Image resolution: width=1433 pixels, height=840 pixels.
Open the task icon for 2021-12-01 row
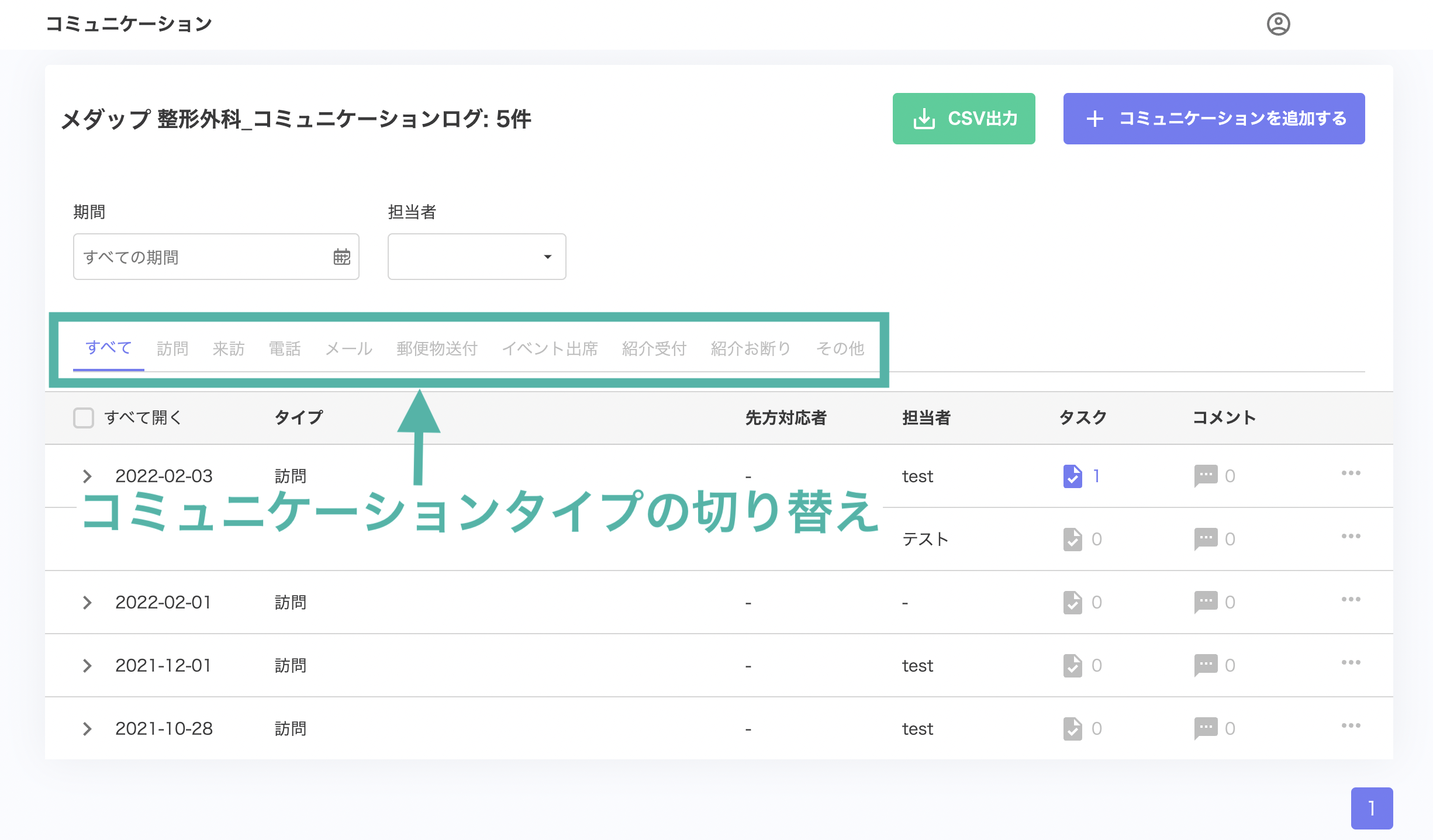click(x=1072, y=665)
